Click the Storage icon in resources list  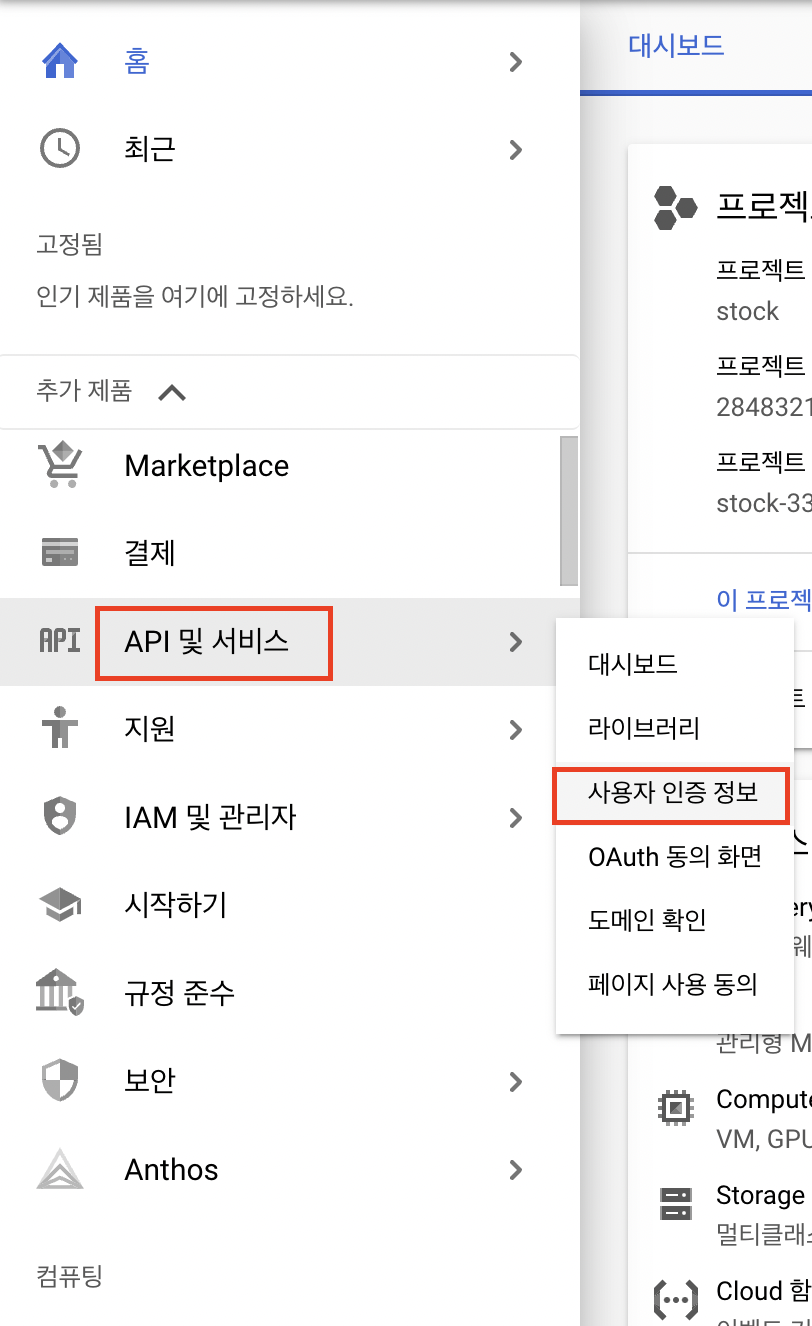point(677,1204)
